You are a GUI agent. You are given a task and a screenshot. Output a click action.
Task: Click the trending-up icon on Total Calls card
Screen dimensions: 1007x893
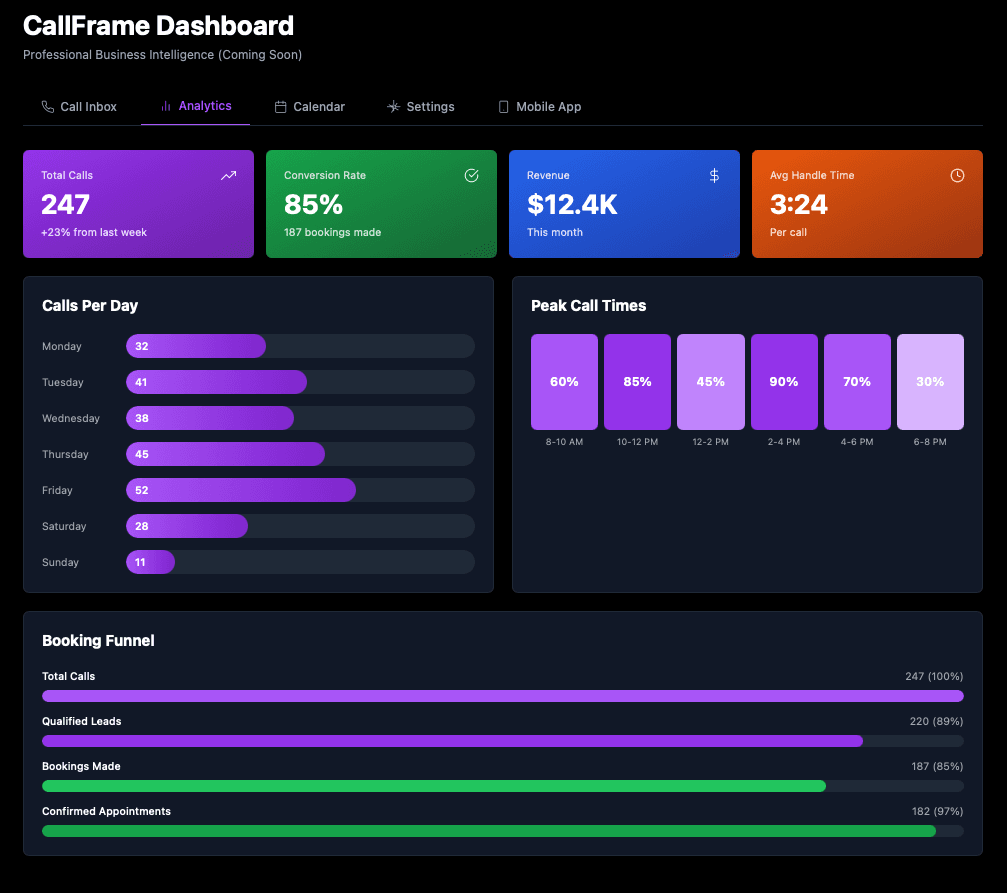click(x=228, y=175)
